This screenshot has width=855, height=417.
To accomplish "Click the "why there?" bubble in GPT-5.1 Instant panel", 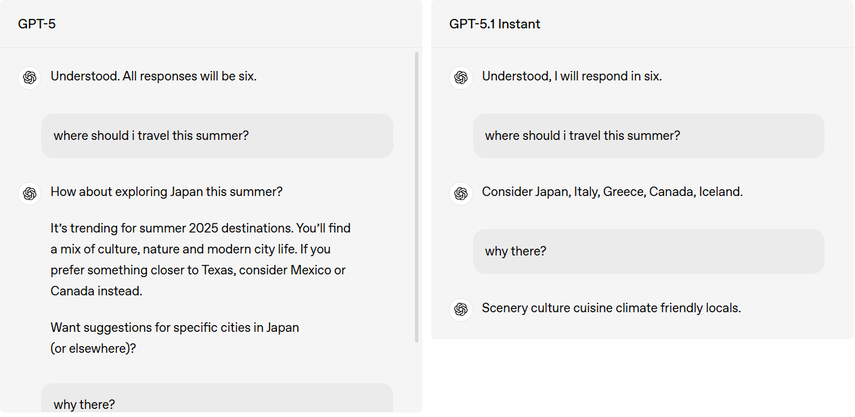I will [x=648, y=251].
